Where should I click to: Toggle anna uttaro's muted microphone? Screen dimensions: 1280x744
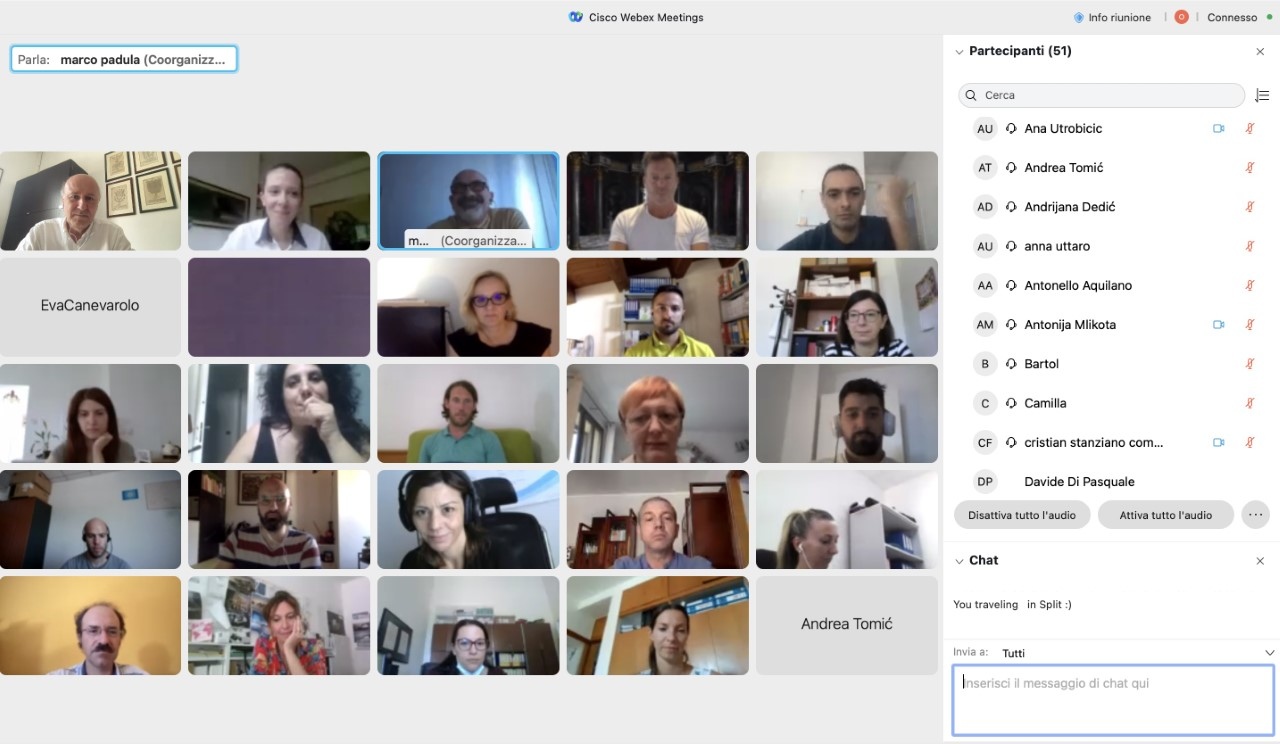click(1249, 246)
